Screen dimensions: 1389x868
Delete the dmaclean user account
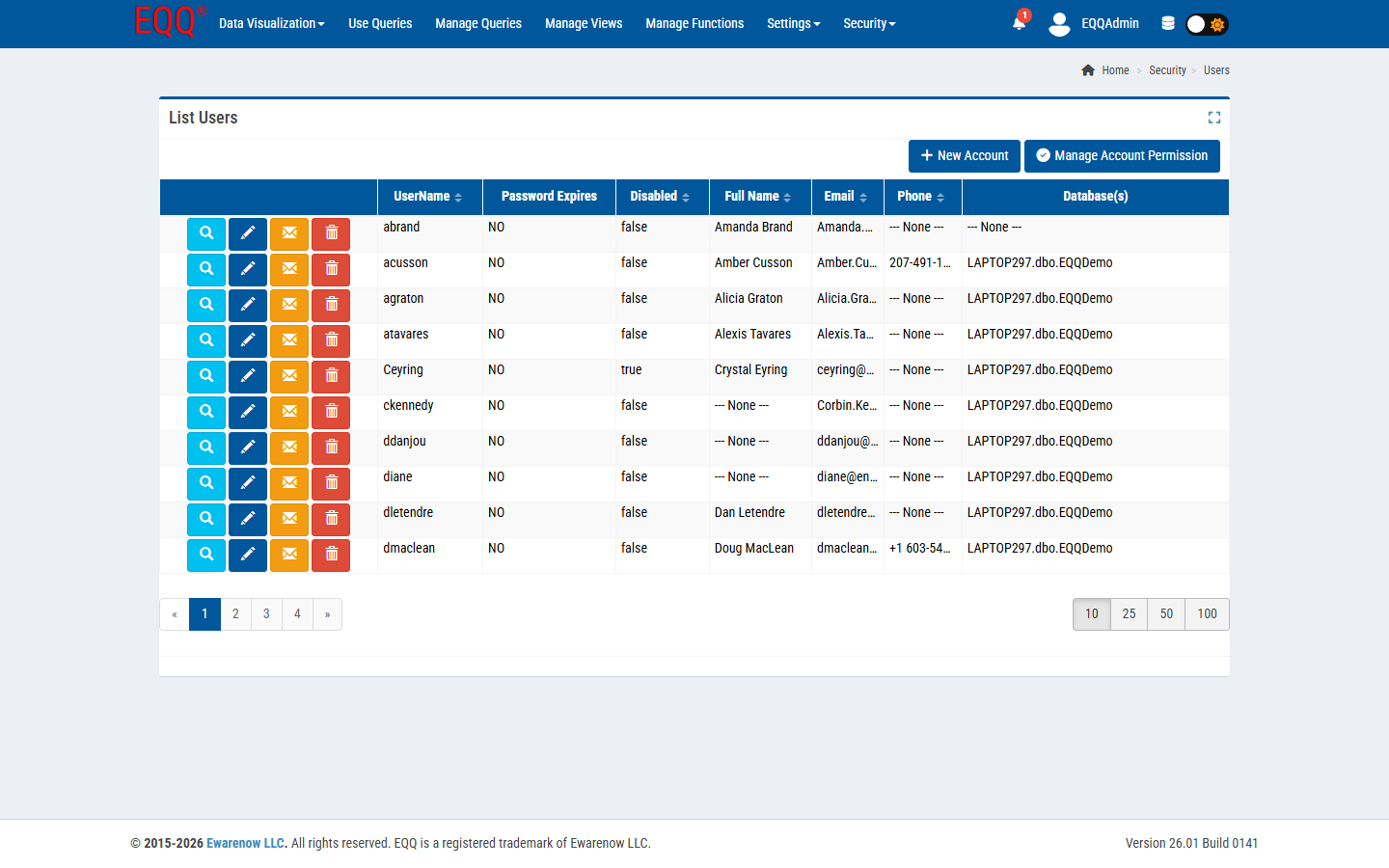point(331,555)
